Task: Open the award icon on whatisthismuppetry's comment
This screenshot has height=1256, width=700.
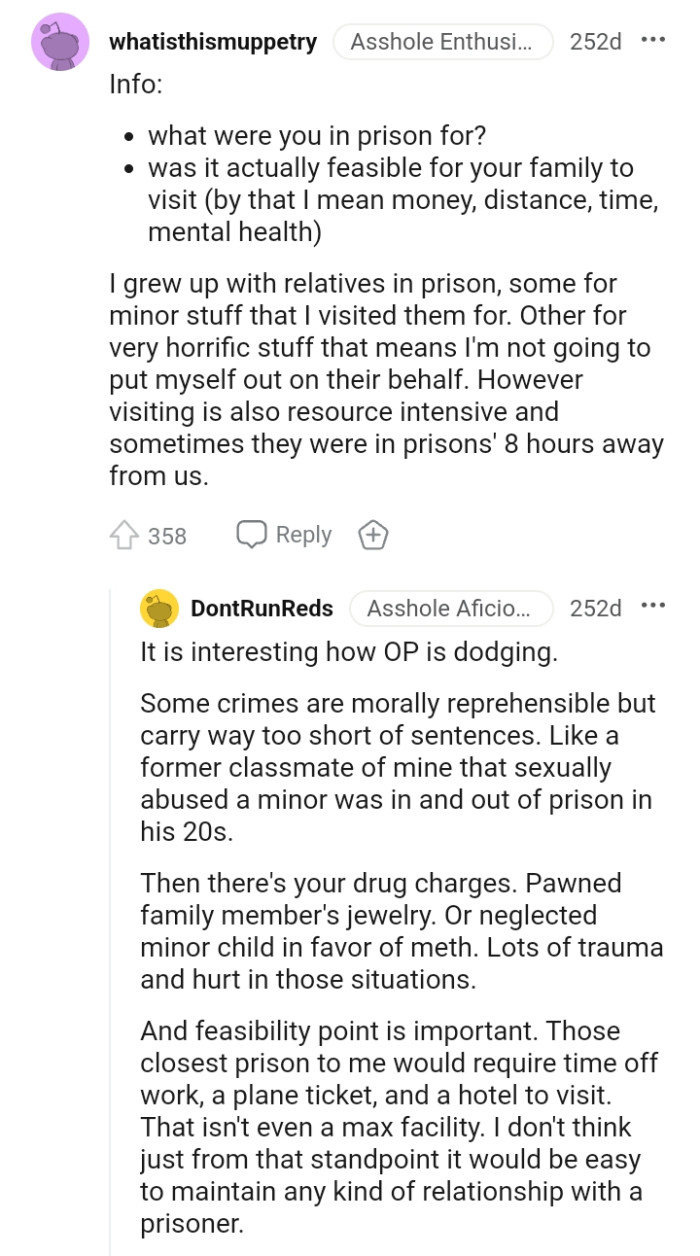Action: click(373, 535)
